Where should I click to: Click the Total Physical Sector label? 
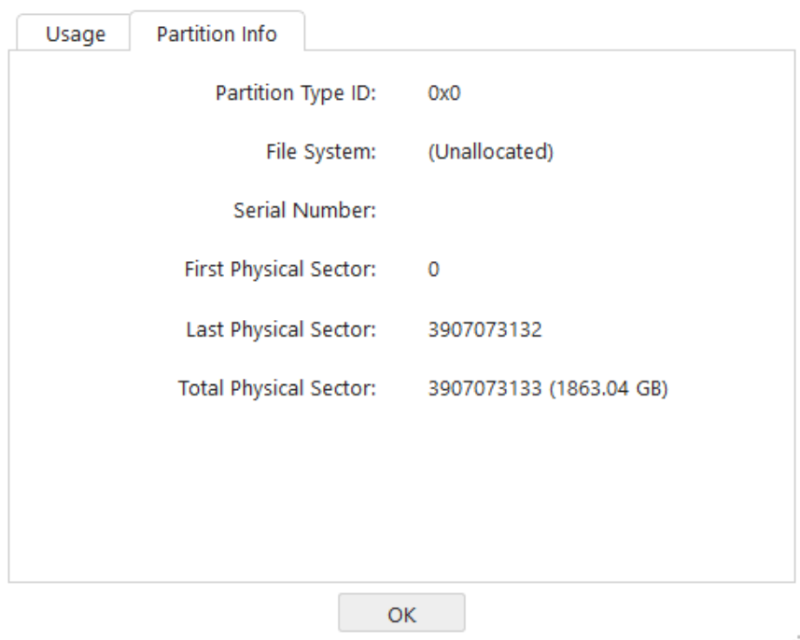[x=277, y=388]
